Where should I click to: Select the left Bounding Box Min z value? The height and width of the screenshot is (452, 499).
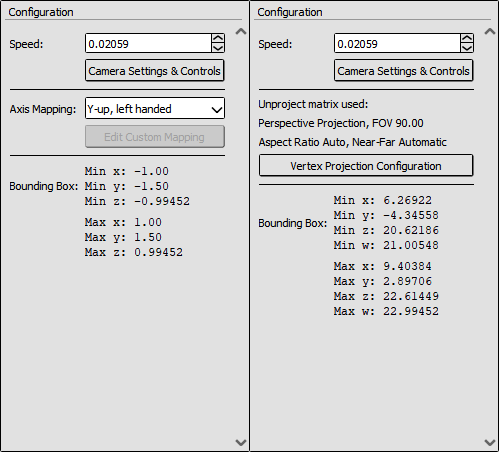[162, 201]
